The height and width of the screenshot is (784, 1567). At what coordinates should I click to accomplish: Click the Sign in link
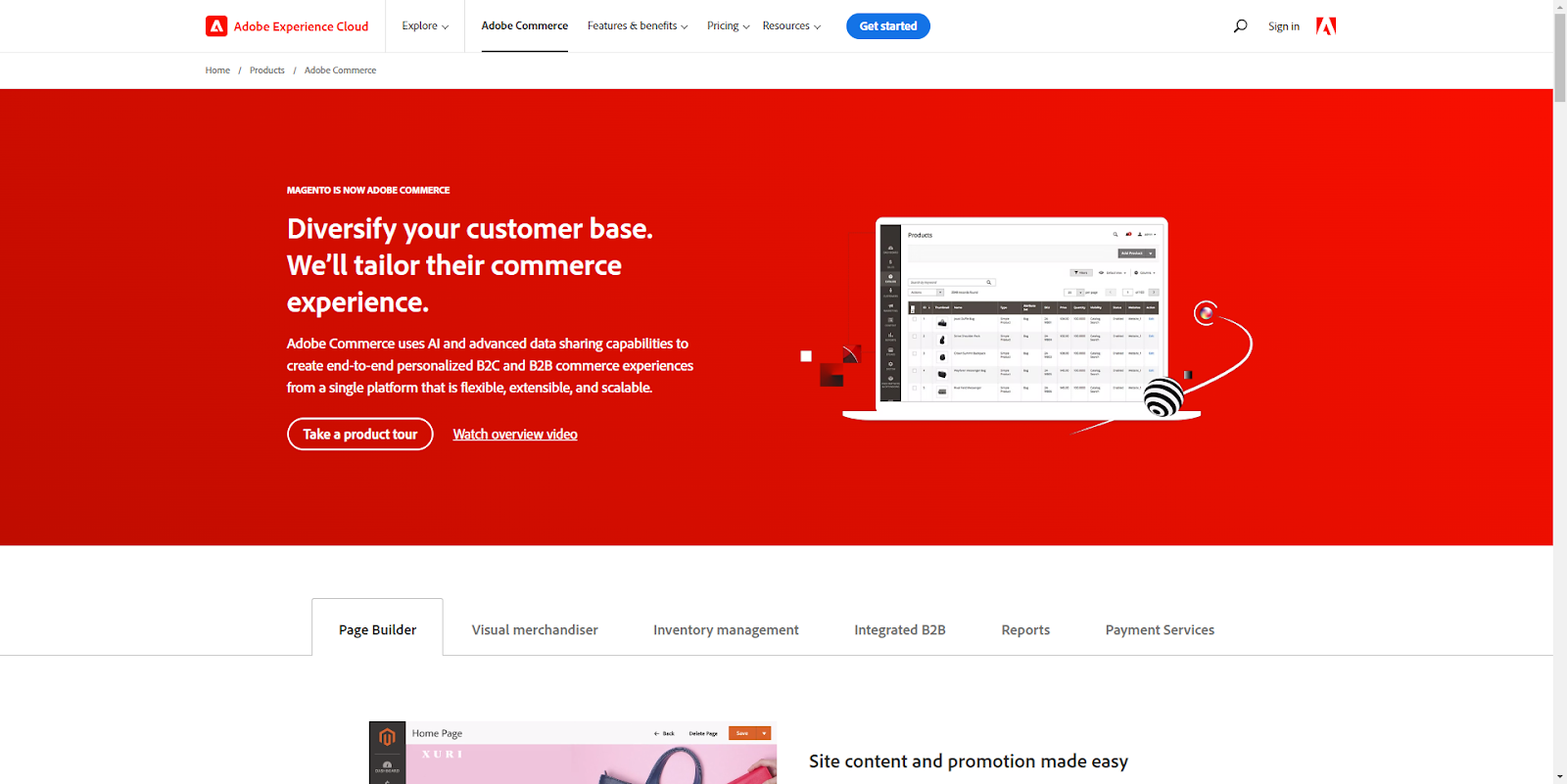point(1283,26)
